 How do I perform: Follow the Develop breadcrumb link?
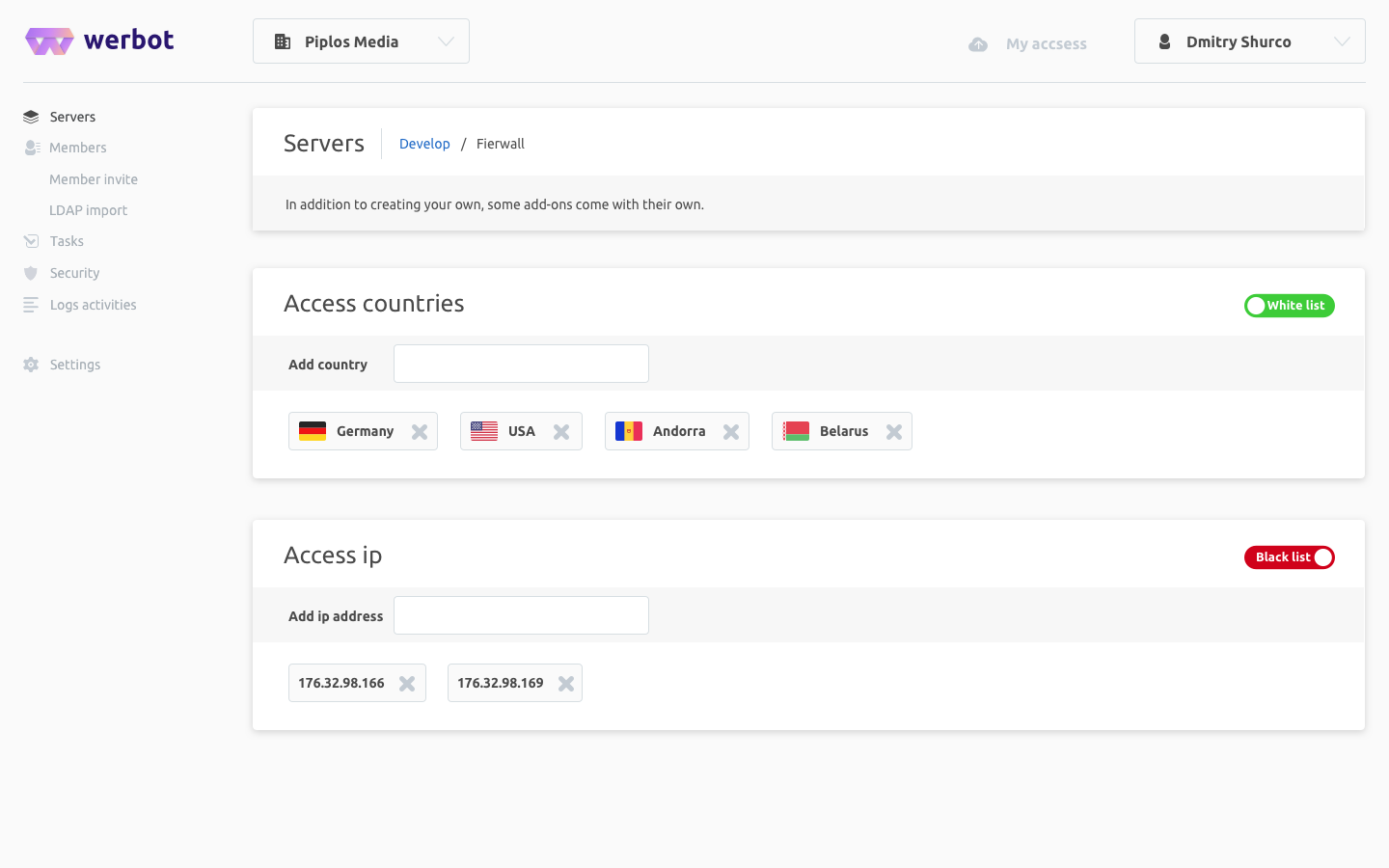(x=424, y=144)
